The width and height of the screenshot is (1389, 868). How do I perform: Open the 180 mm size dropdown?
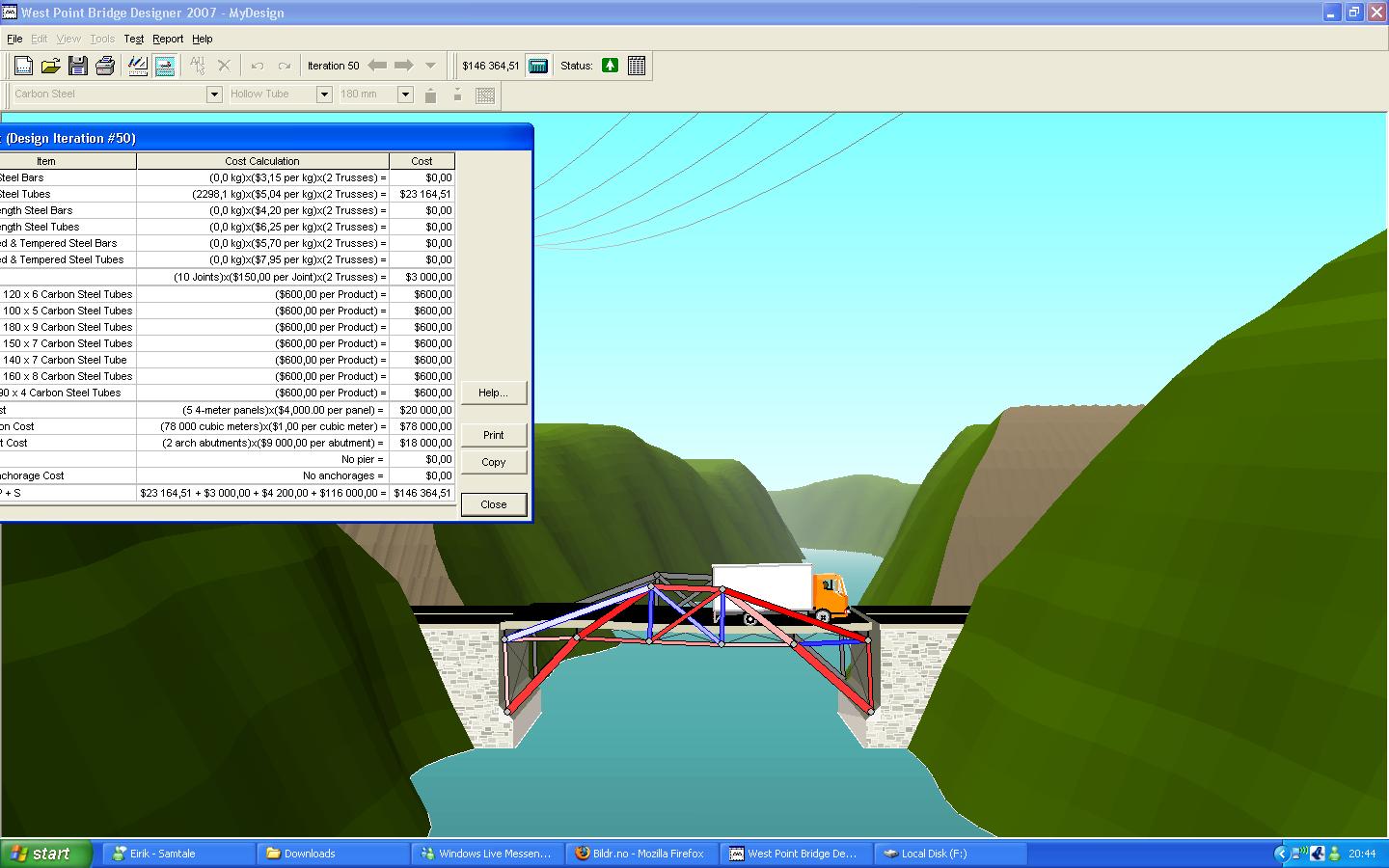point(405,94)
